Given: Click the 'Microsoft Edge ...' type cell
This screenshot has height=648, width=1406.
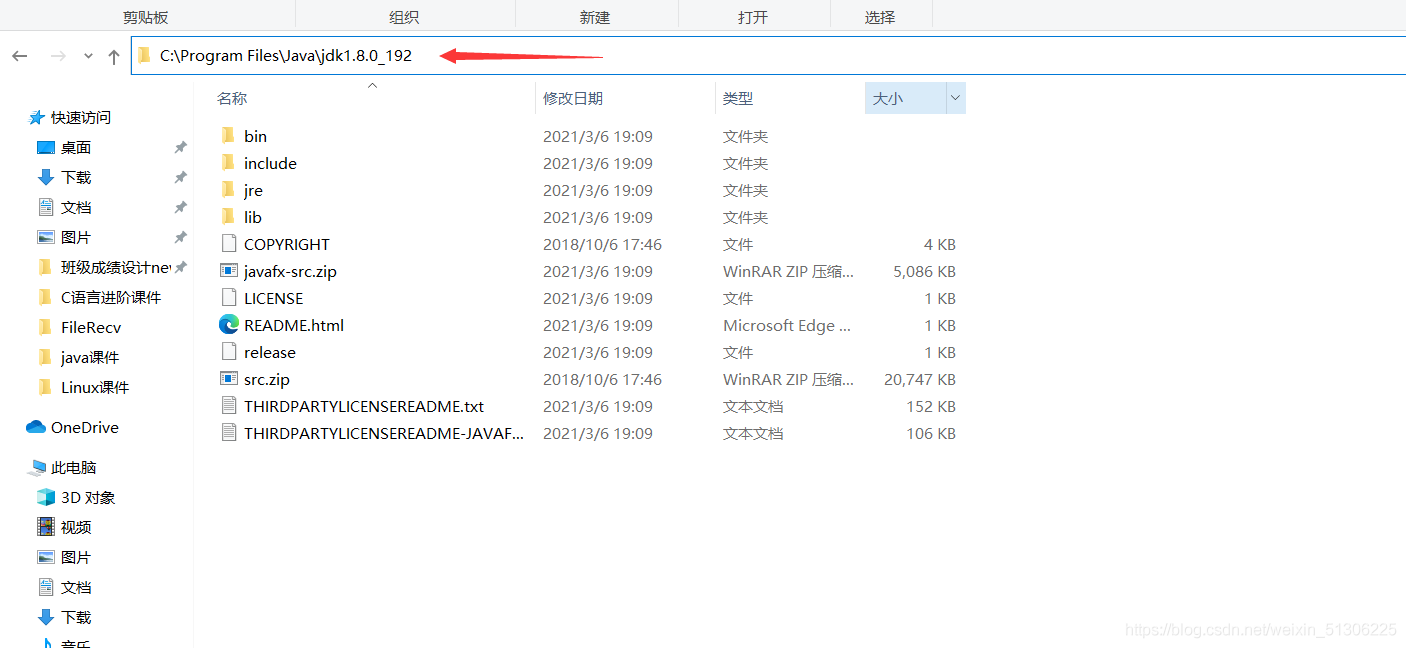Looking at the screenshot, I should coord(787,325).
